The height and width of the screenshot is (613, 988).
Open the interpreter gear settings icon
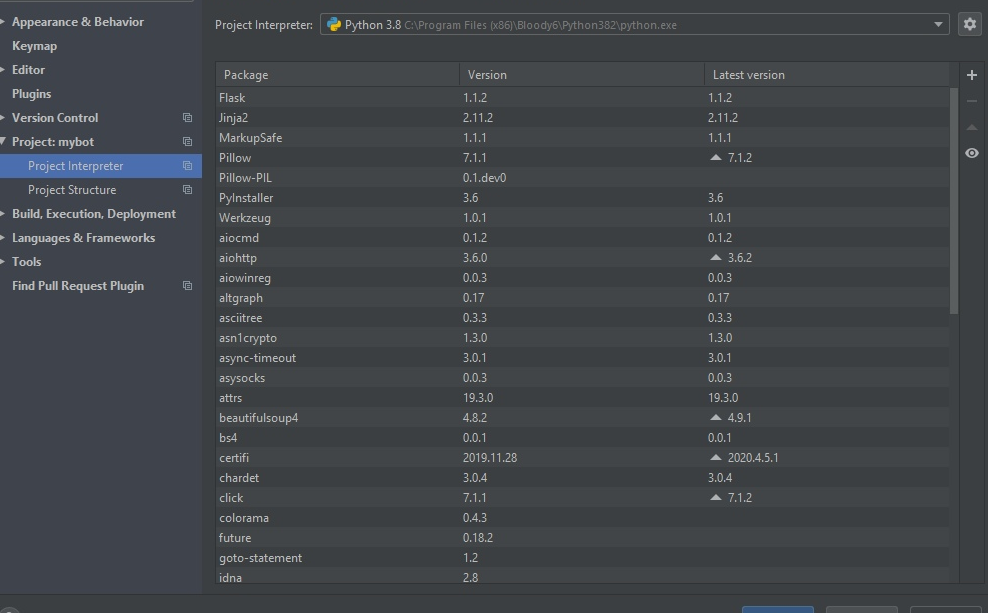[x=969, y=25]
